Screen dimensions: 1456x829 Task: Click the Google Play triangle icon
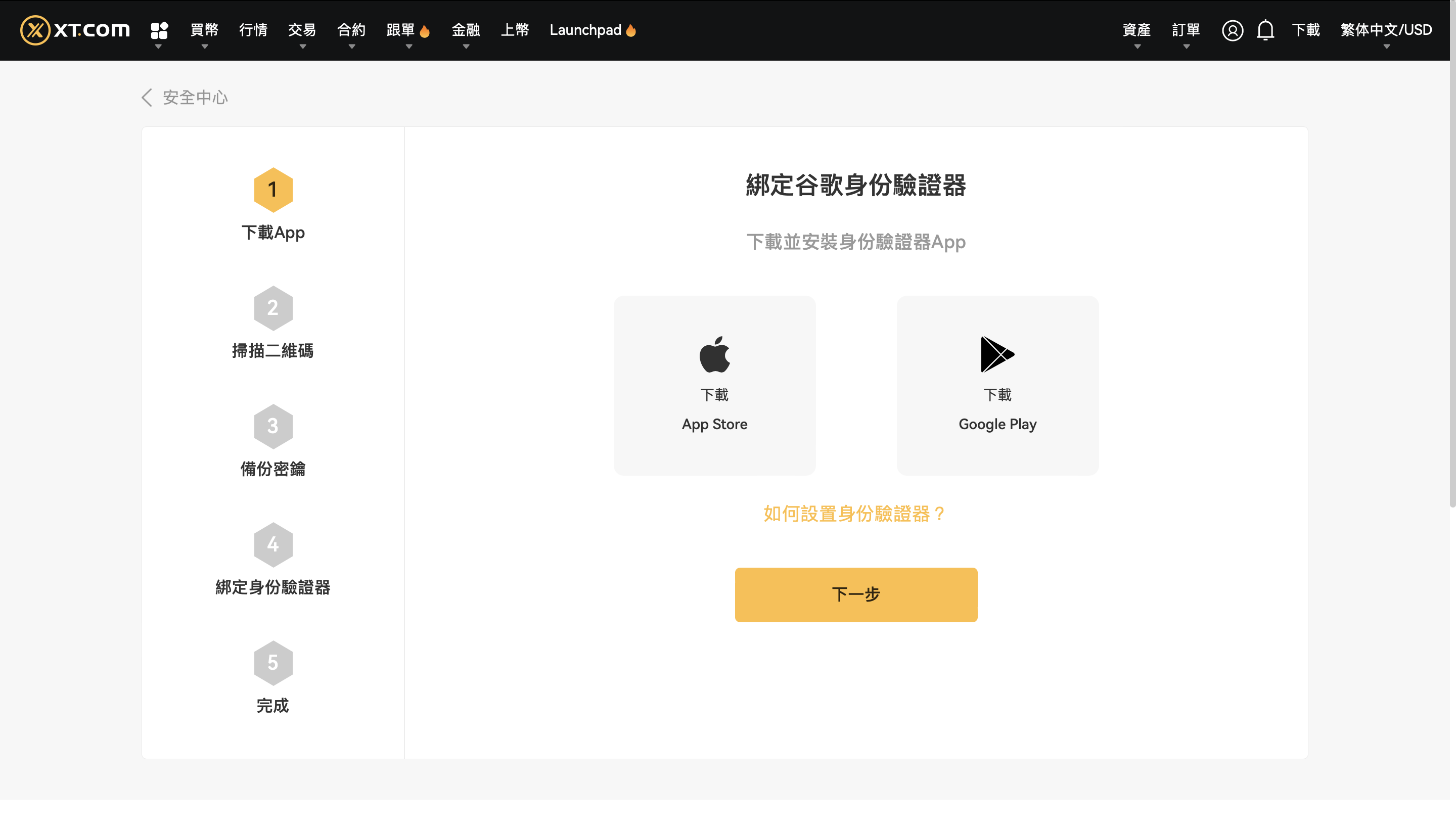click(x=997, y=354)
